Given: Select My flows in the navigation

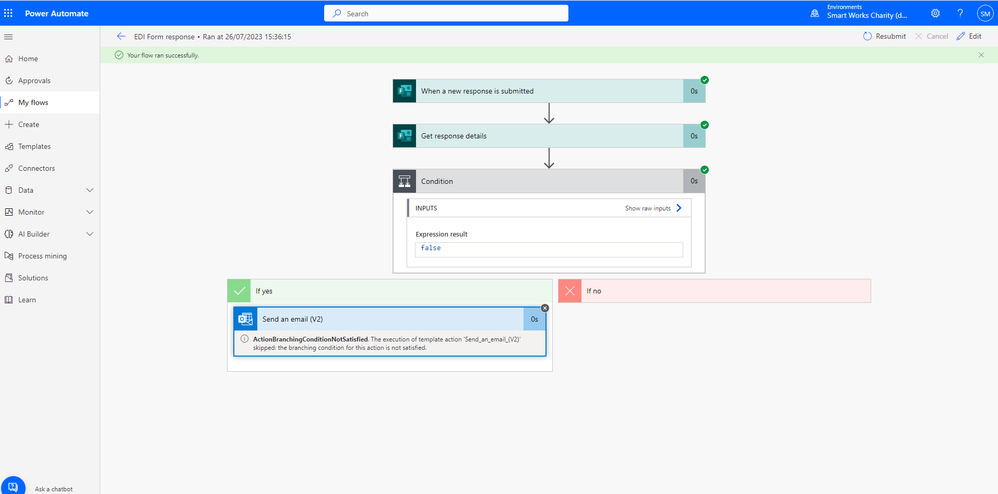Looking at the screenshot, I should 50,102.
